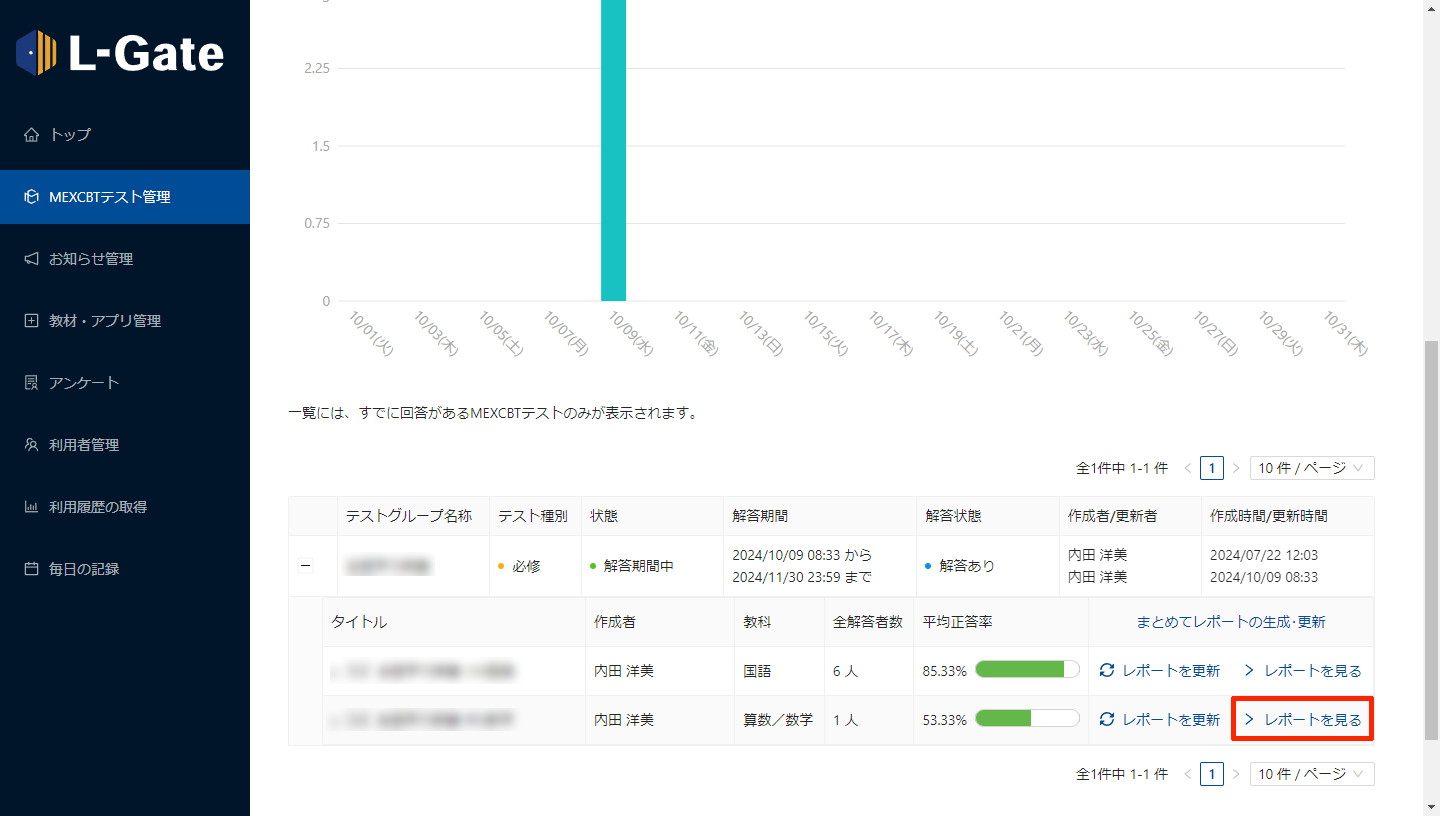Click the plus-box icon for 教材・アプリ管理
The image size is (1440, 816).
click(x=31, y=321)
